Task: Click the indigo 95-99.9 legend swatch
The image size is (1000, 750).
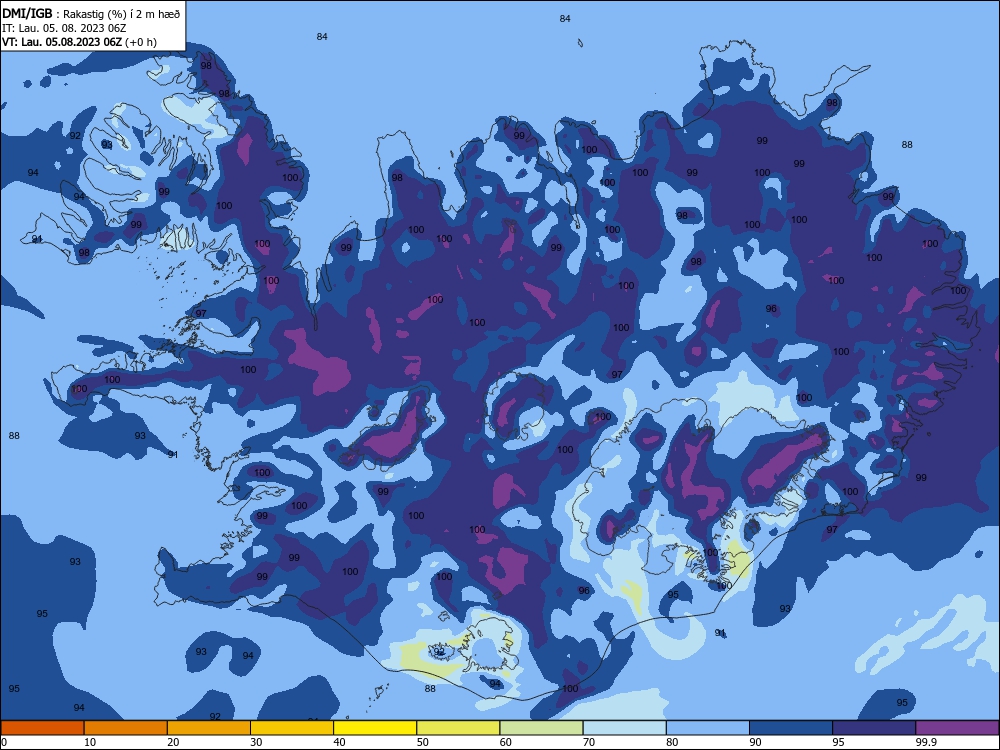Action: pyautogui.click(x=874, y=728)
